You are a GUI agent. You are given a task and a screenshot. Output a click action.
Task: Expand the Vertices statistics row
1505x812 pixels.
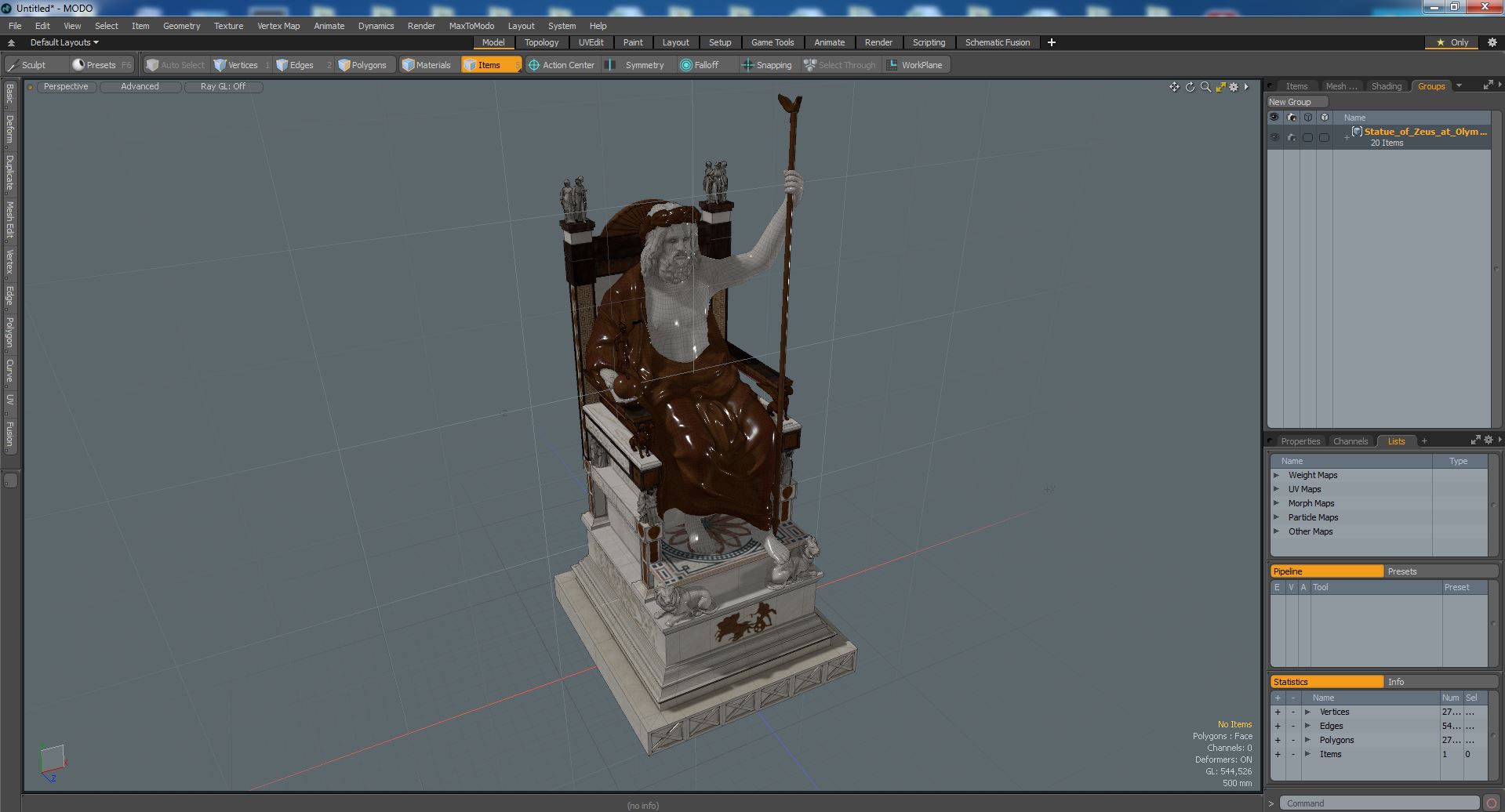pos(1307,712)
